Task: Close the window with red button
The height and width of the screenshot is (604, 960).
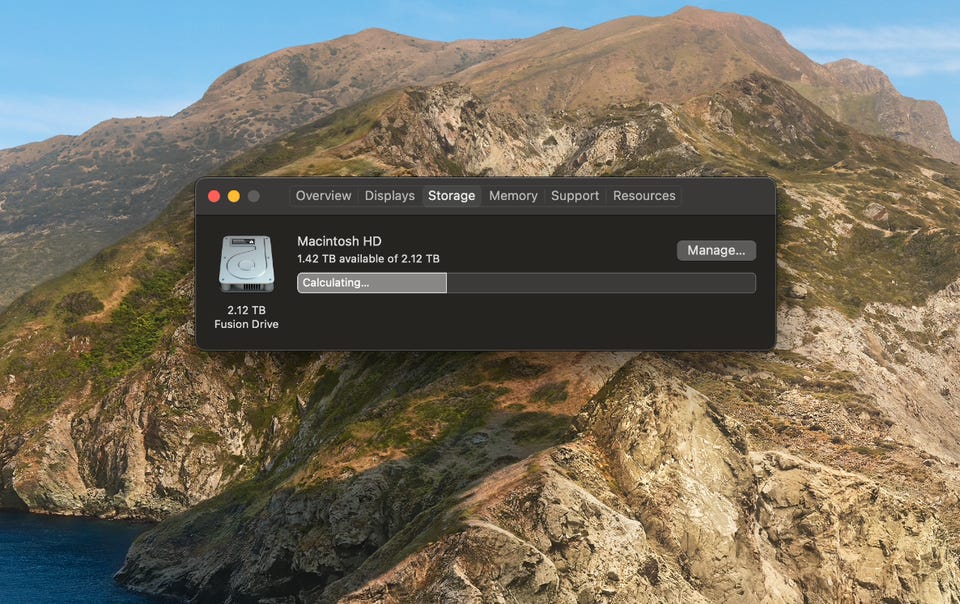Action: [x=214, y=196]
